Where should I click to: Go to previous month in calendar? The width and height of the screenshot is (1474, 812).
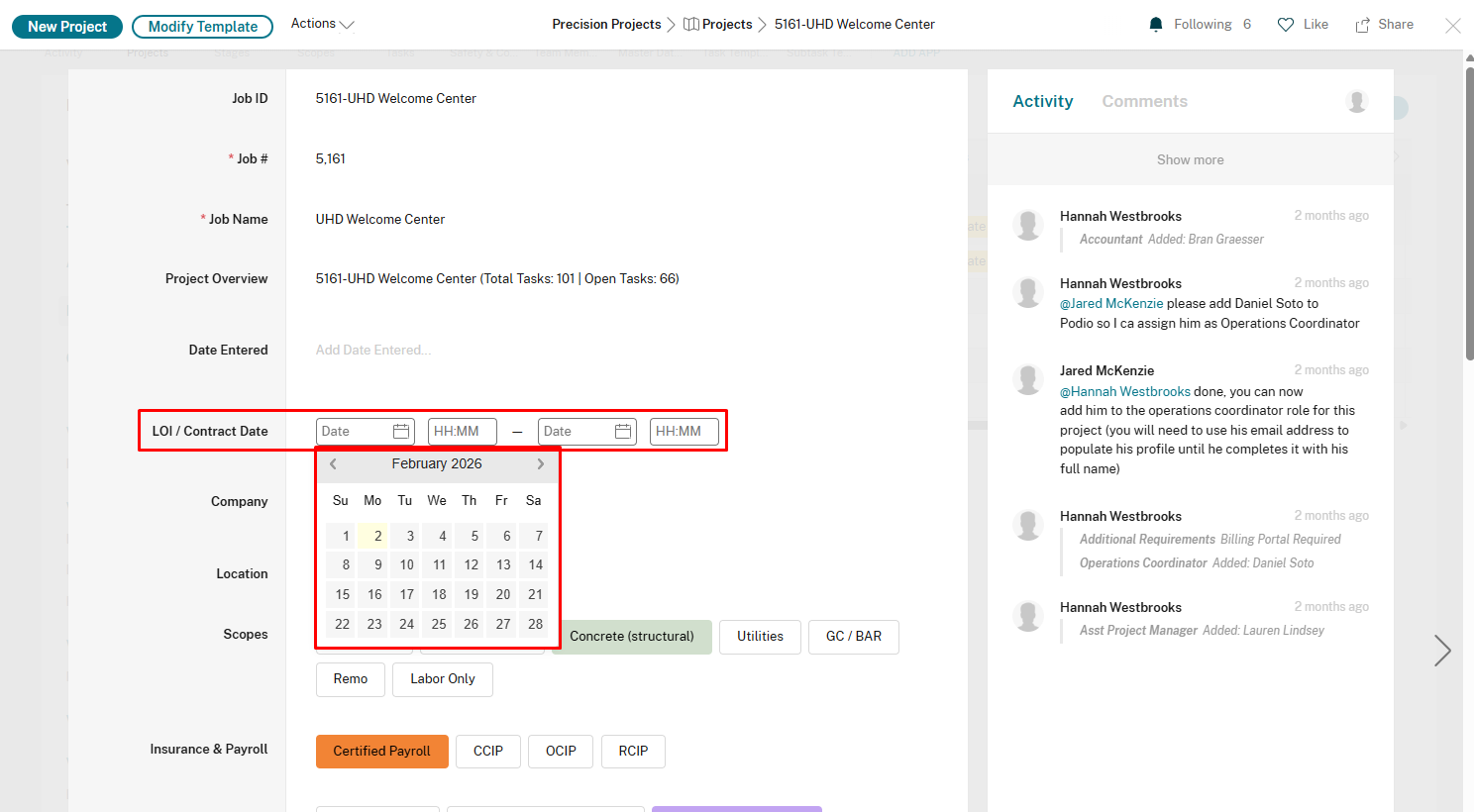[334, 463]
